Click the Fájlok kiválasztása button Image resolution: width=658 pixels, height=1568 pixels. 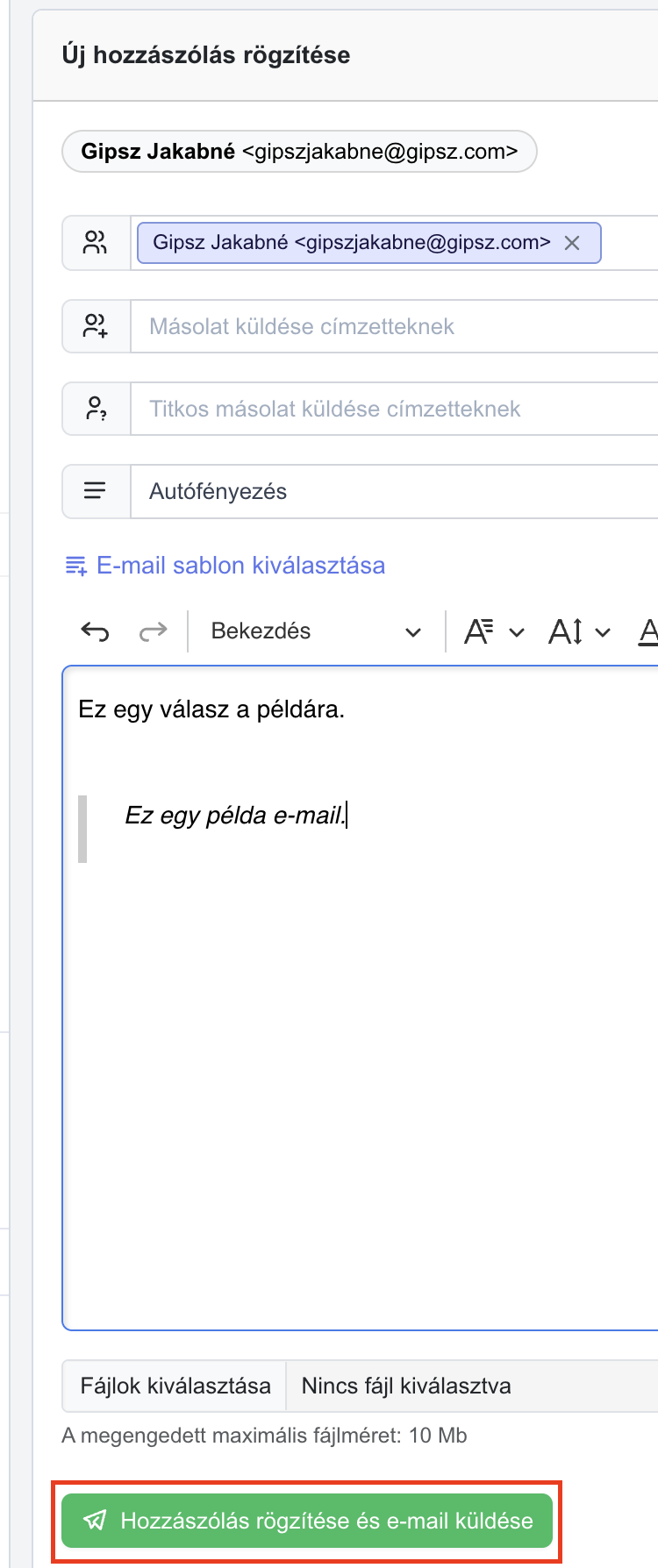[175, 1386]
